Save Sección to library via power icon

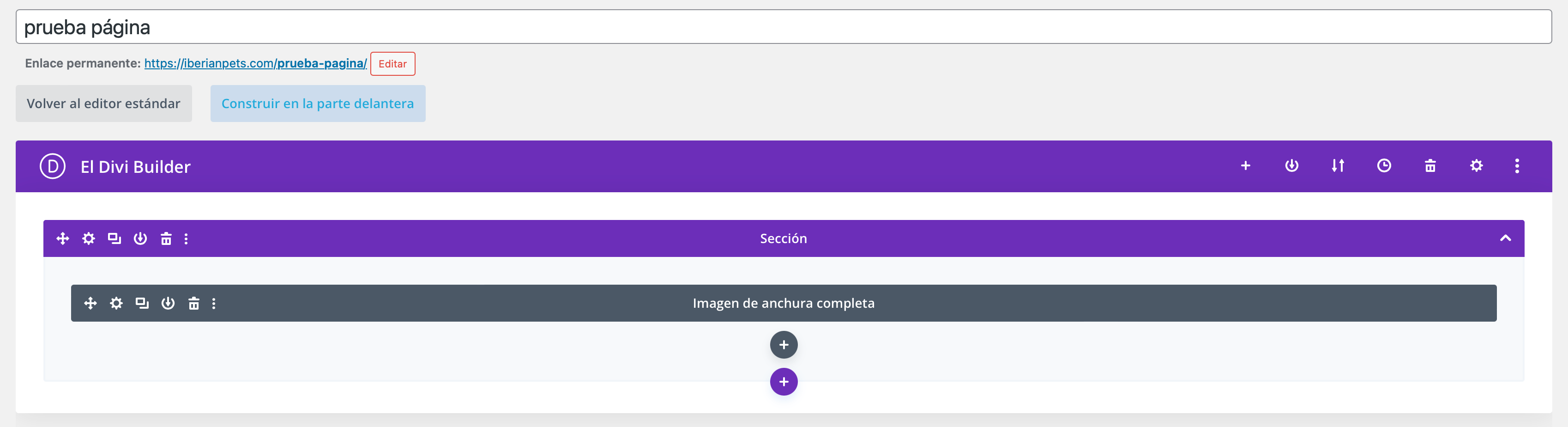(140, 238)
